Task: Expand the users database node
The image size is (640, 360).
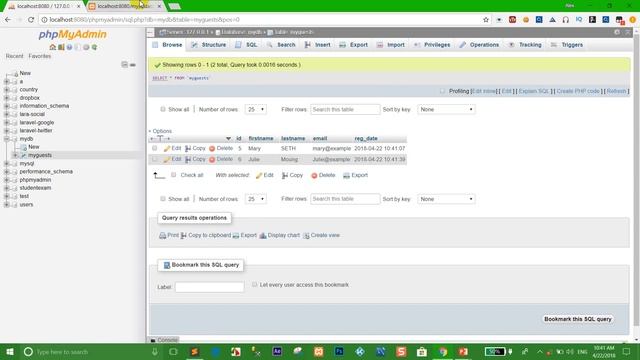Action: point(7,204)
